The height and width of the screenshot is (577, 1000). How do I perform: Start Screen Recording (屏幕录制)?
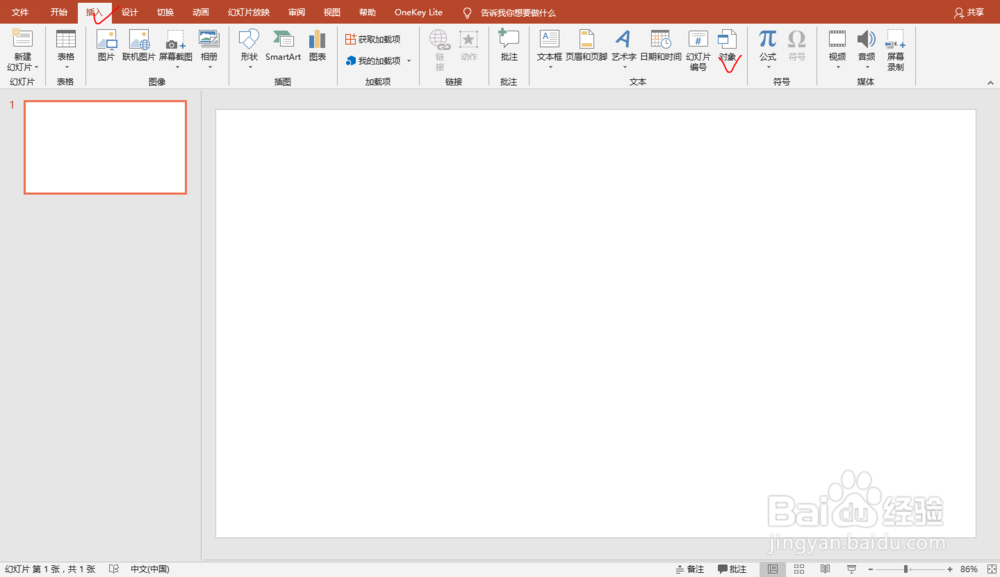pos(895,49)
